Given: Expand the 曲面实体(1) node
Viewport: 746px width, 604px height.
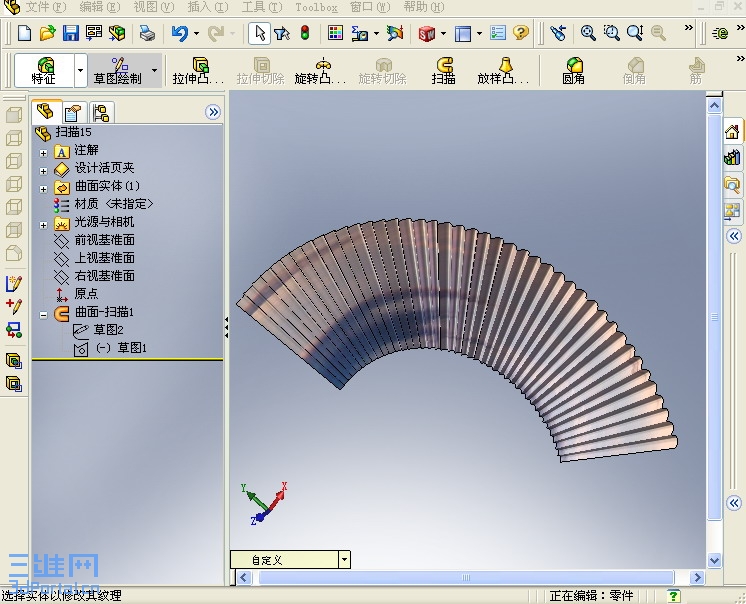Looking at the screenshot, I should pos(43,189).
